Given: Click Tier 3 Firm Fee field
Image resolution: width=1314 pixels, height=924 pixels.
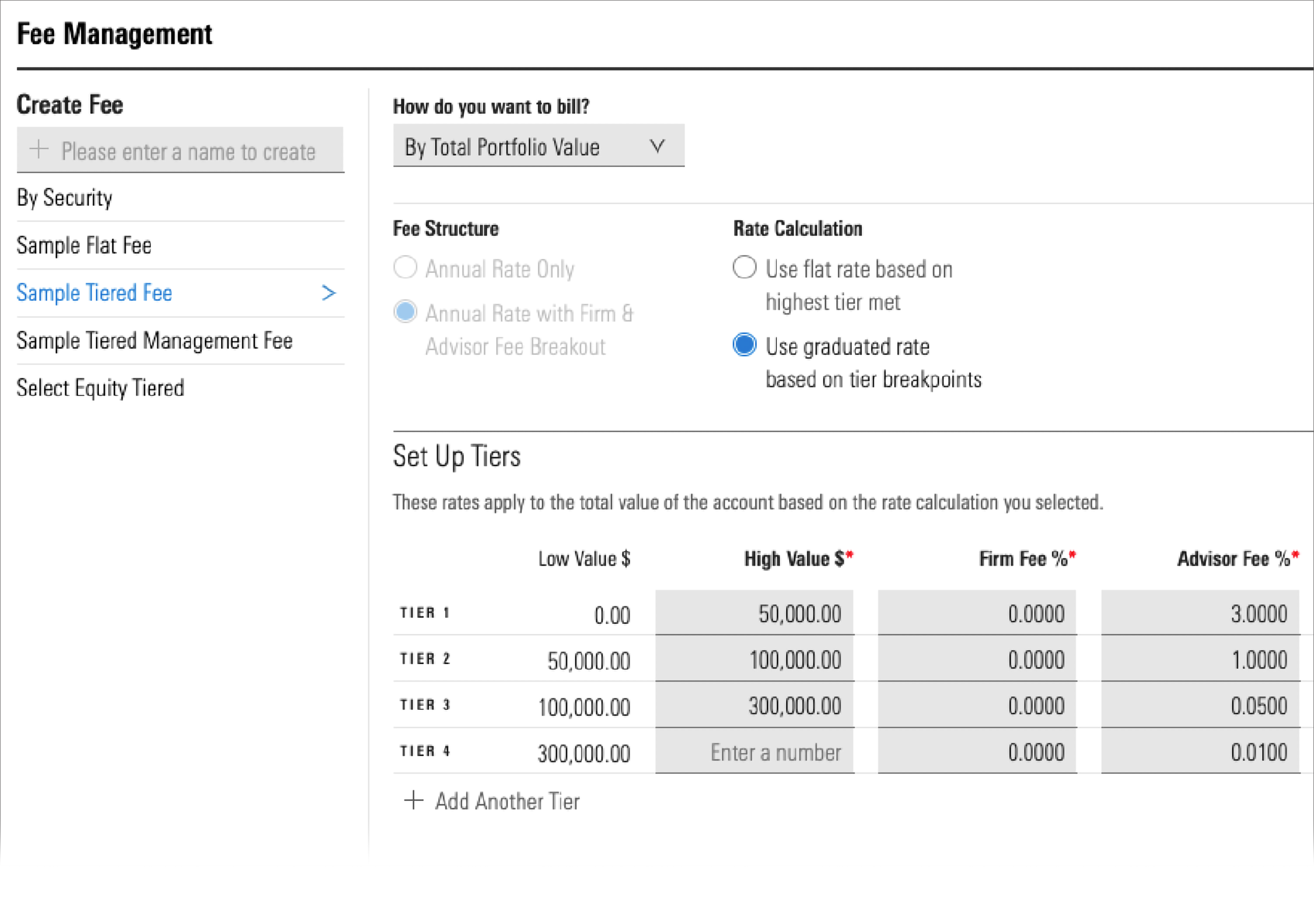Looking at the screenshot, I should pyautogui.click(x=977, y=705).
